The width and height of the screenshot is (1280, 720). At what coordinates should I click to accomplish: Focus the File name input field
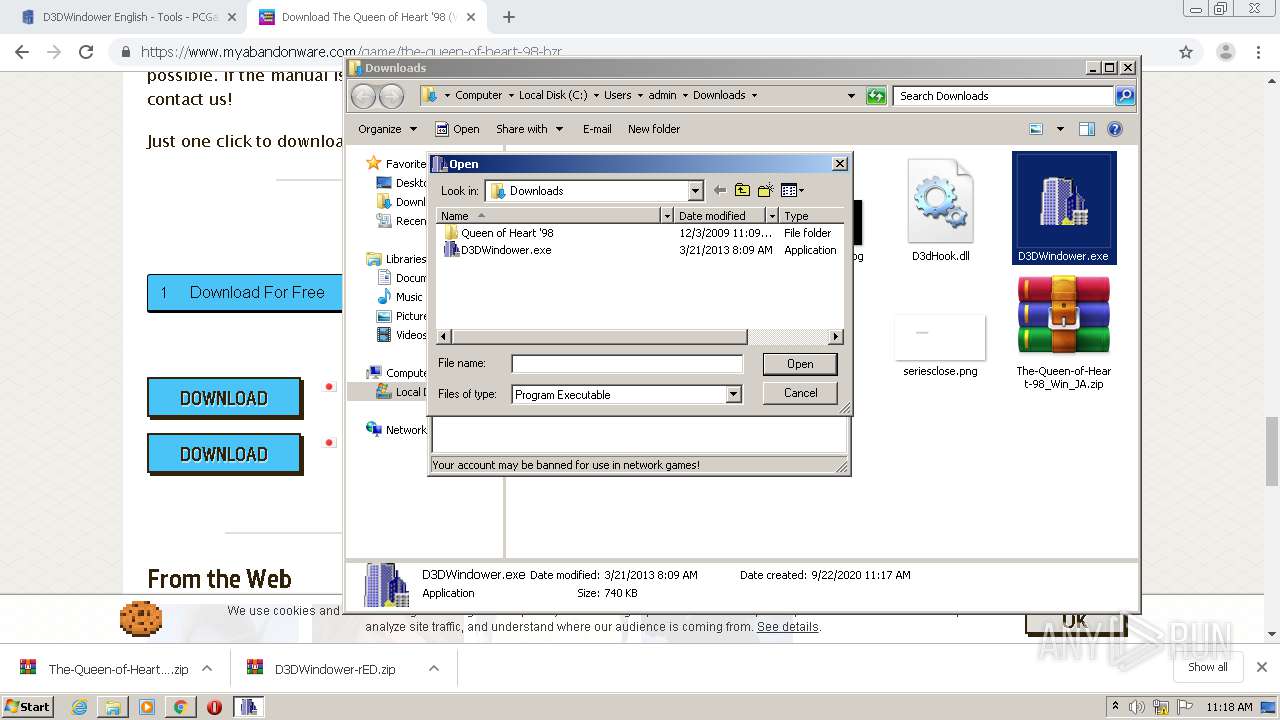627,364
